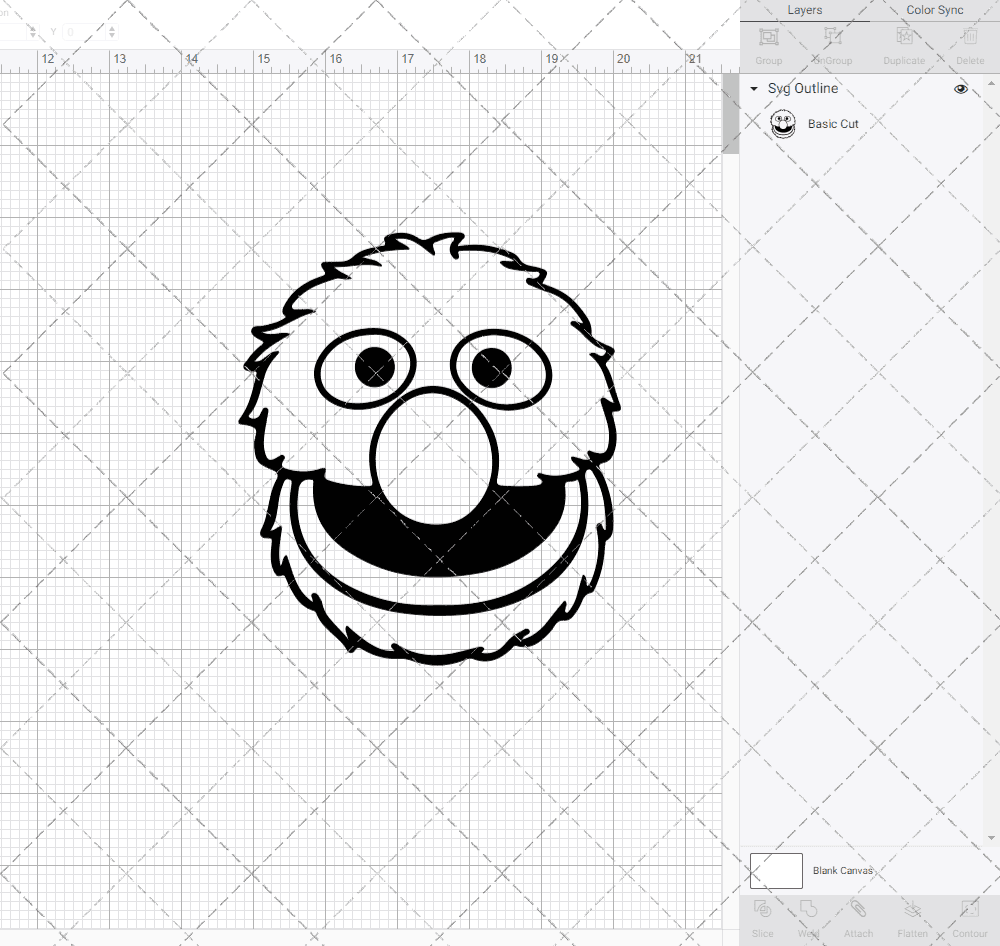Click the Group icon
1000x946 pixels.
coord(768,36)
